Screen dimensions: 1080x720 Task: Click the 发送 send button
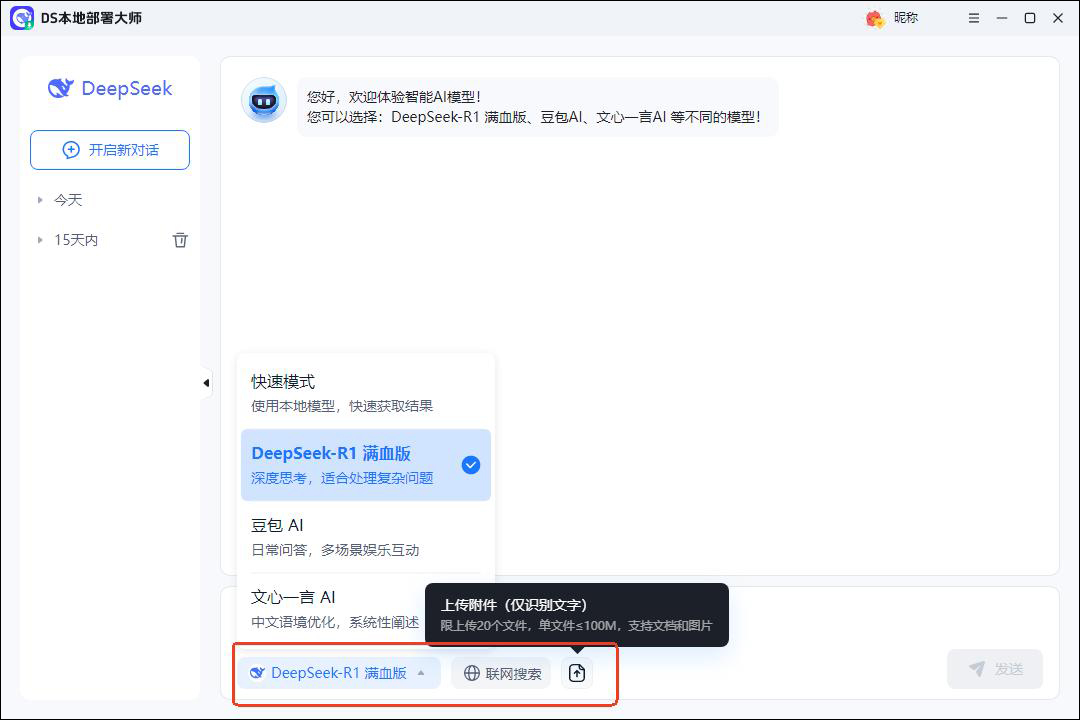[x=995, y=669]
